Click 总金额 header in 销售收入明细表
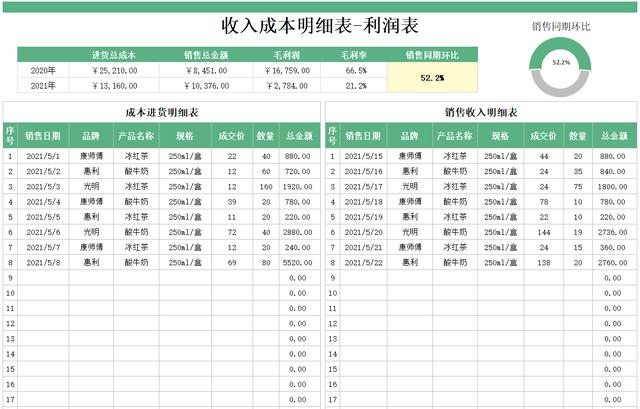The height and width of the screenshot is (409, 640). (x=614, y=136)
